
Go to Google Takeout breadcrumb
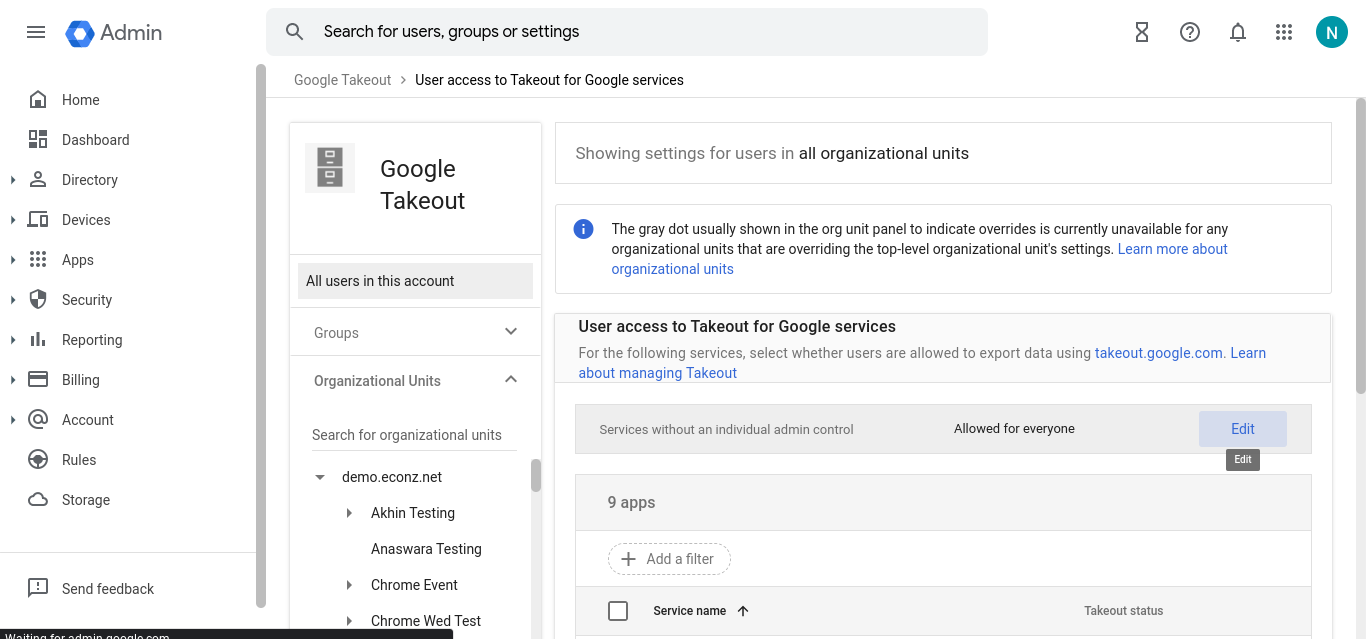click(343, 80)
